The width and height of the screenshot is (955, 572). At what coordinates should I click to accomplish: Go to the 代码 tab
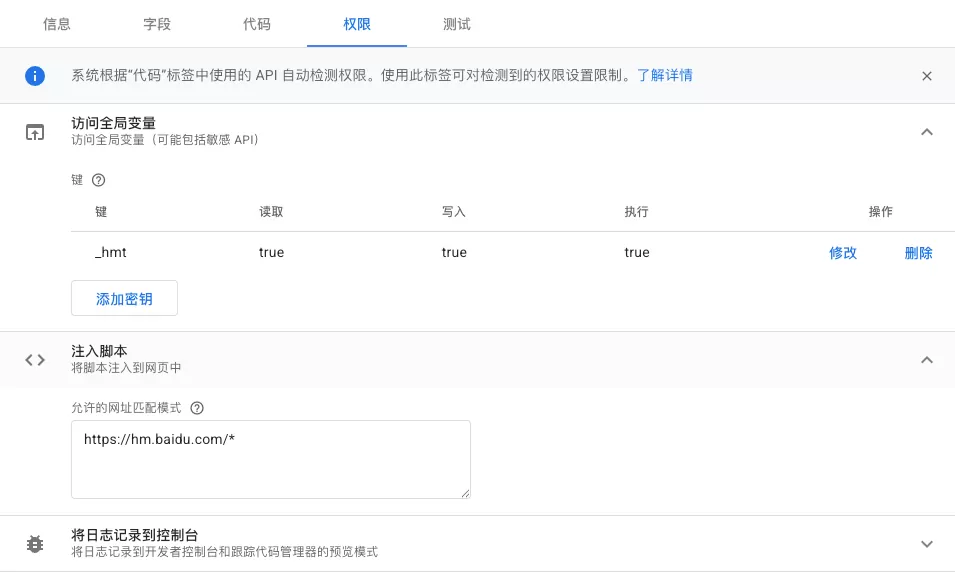(257, 24)
